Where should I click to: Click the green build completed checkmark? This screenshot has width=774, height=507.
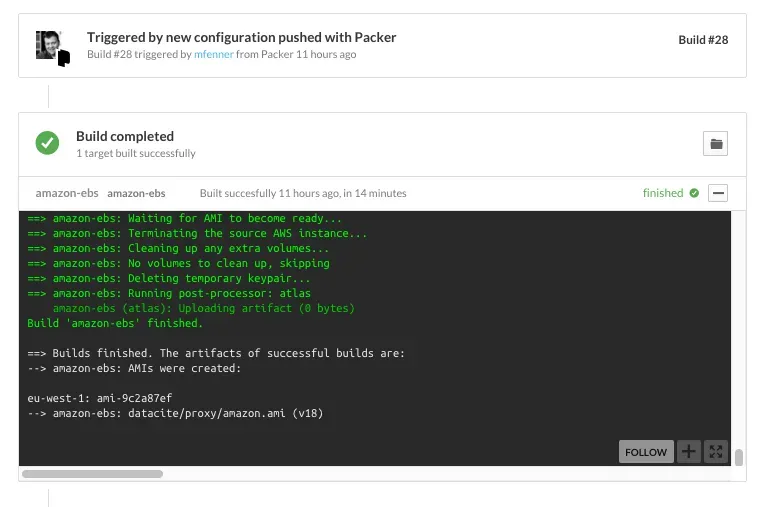(x=48, y=143)
